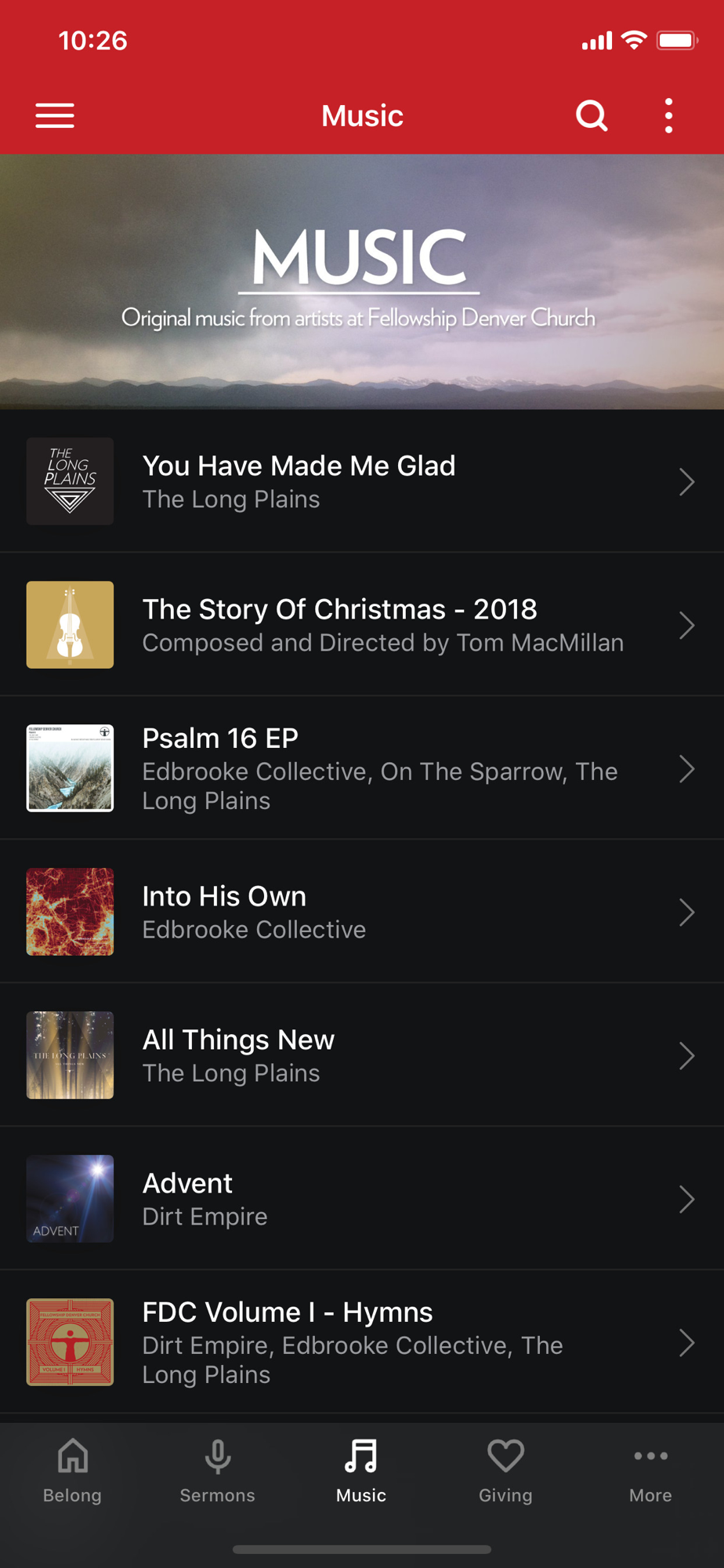The height and width of the screenshot is (1568, 724).
Task: Open FDC Volume I - Hymns album
Action: tap(353, 1341)
